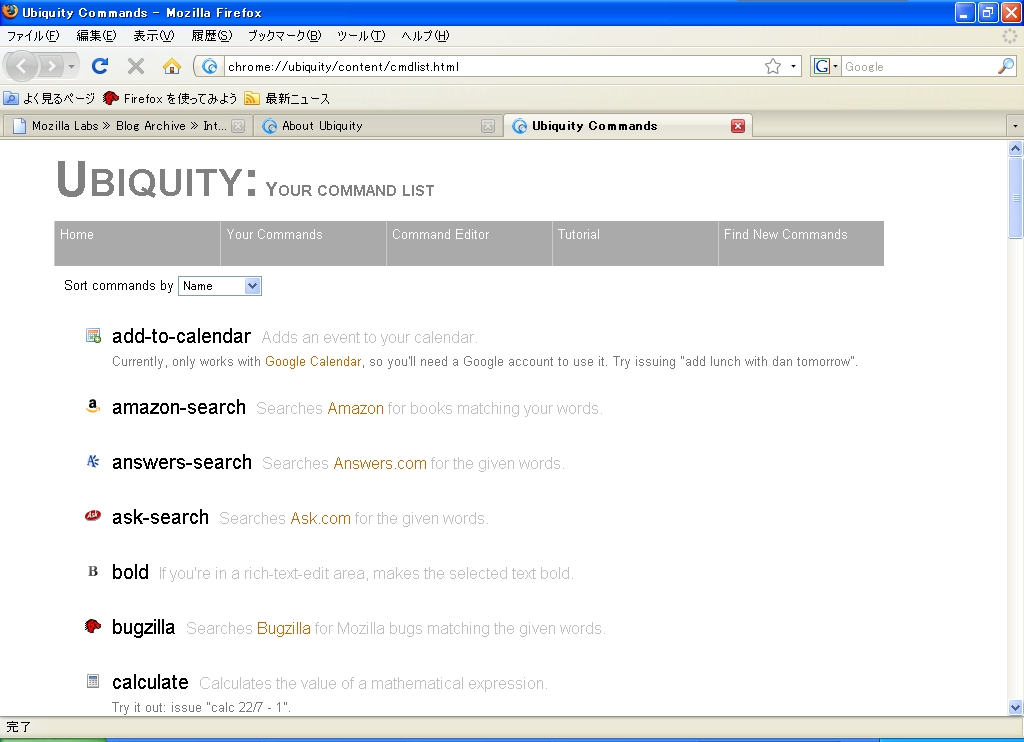Open the Tutorial navigation link

[635, 244]
